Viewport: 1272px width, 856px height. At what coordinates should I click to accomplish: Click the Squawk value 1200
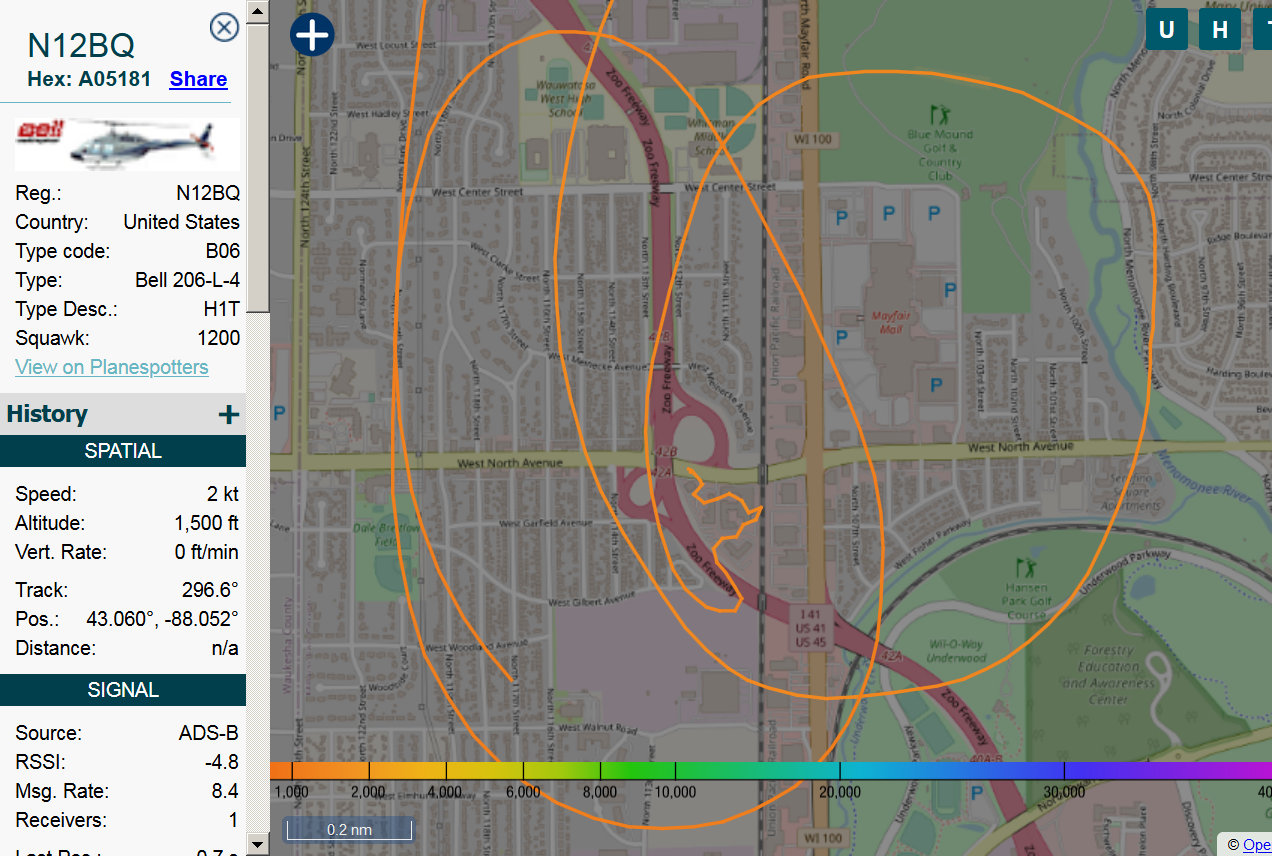218,338
